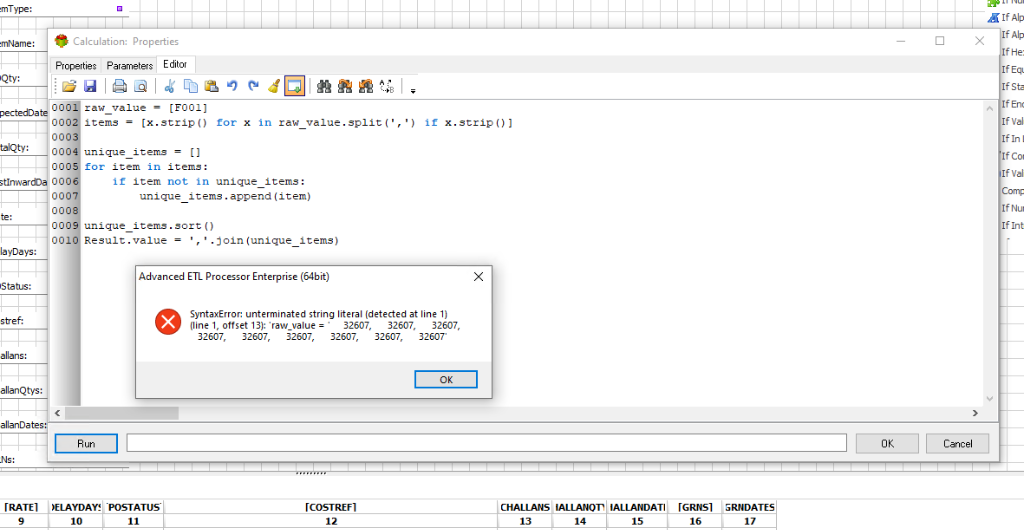Click line 'unique_items.append(item)'
This screenshot has height=530, width=1024.
[225, 196]
